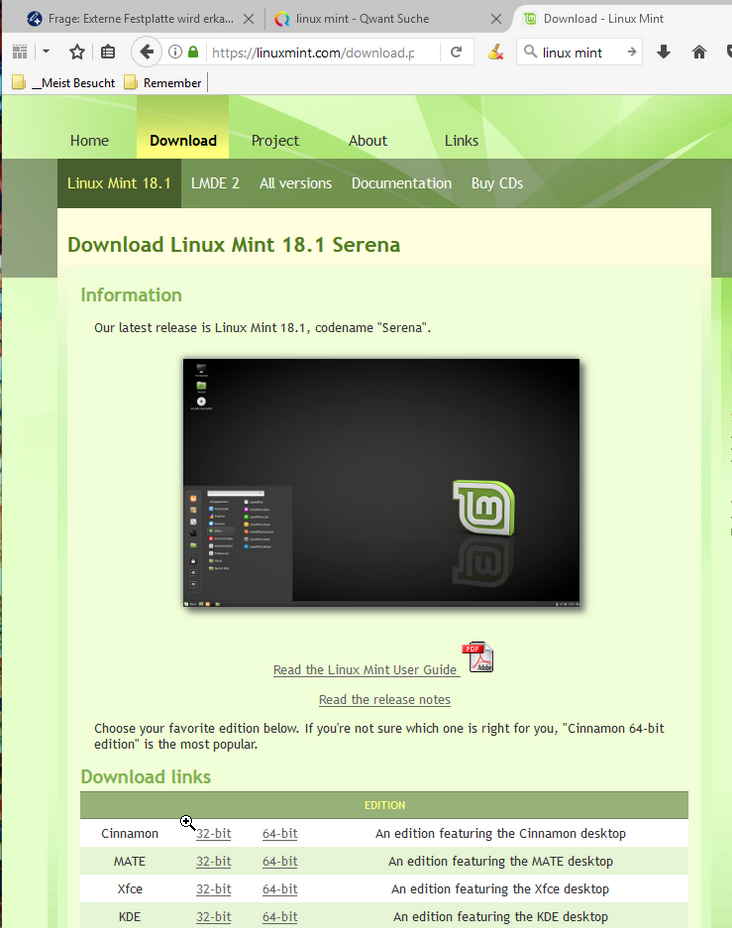
Task: Click the 'Information' heading
Action: (131, 295)
